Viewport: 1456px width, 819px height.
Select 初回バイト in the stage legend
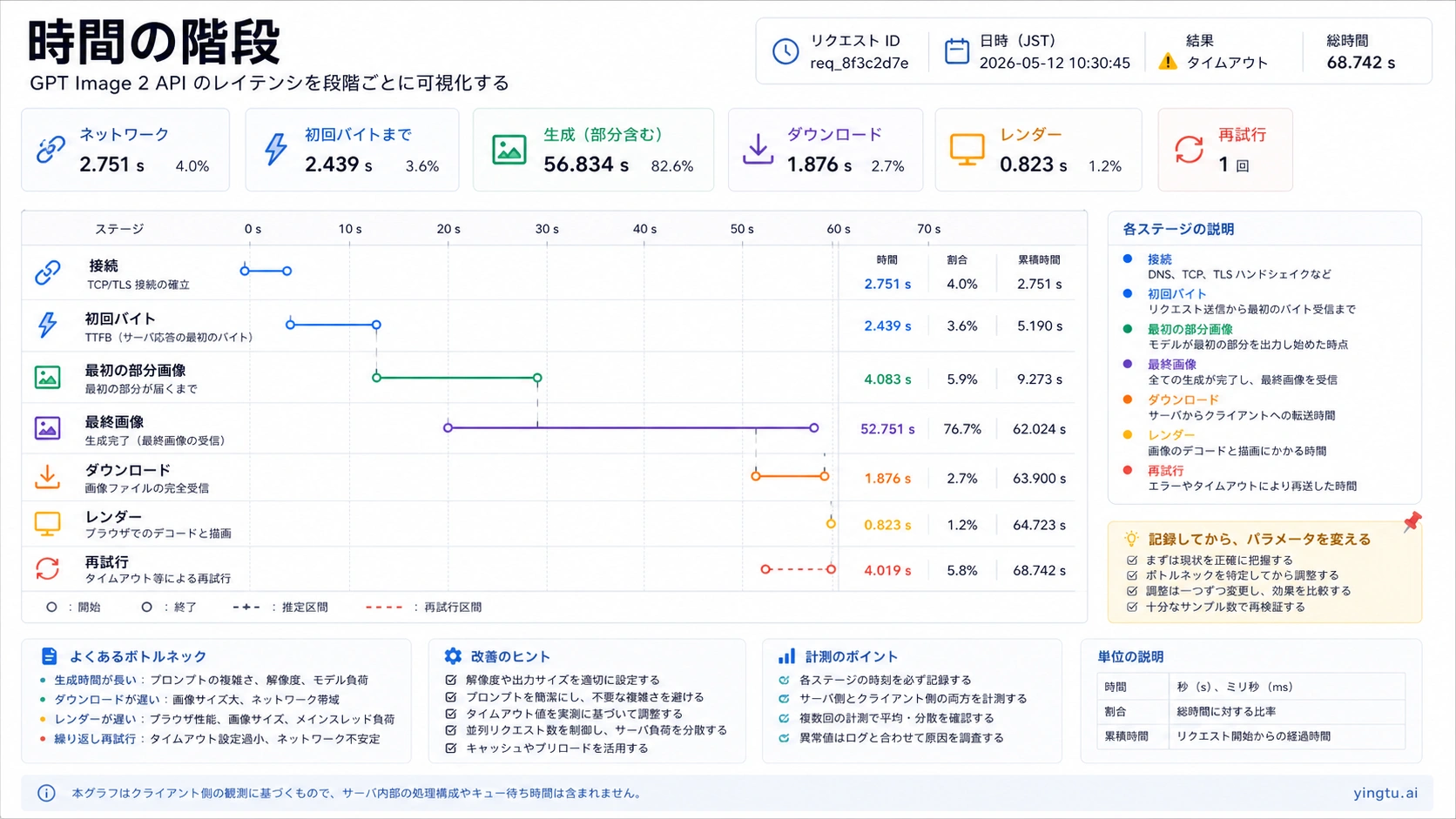coord(1176,294)
